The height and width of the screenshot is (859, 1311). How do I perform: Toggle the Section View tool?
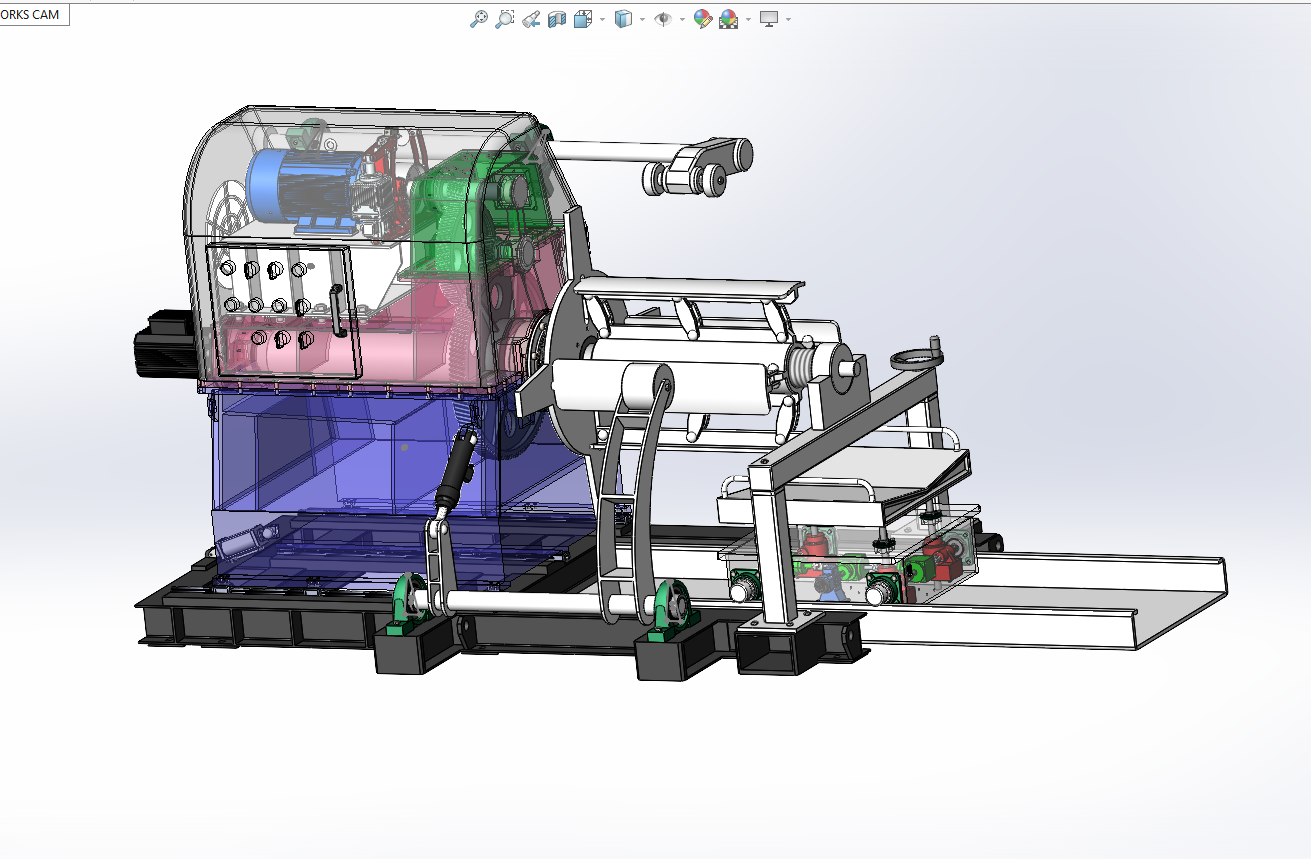[x=557, y=19]
